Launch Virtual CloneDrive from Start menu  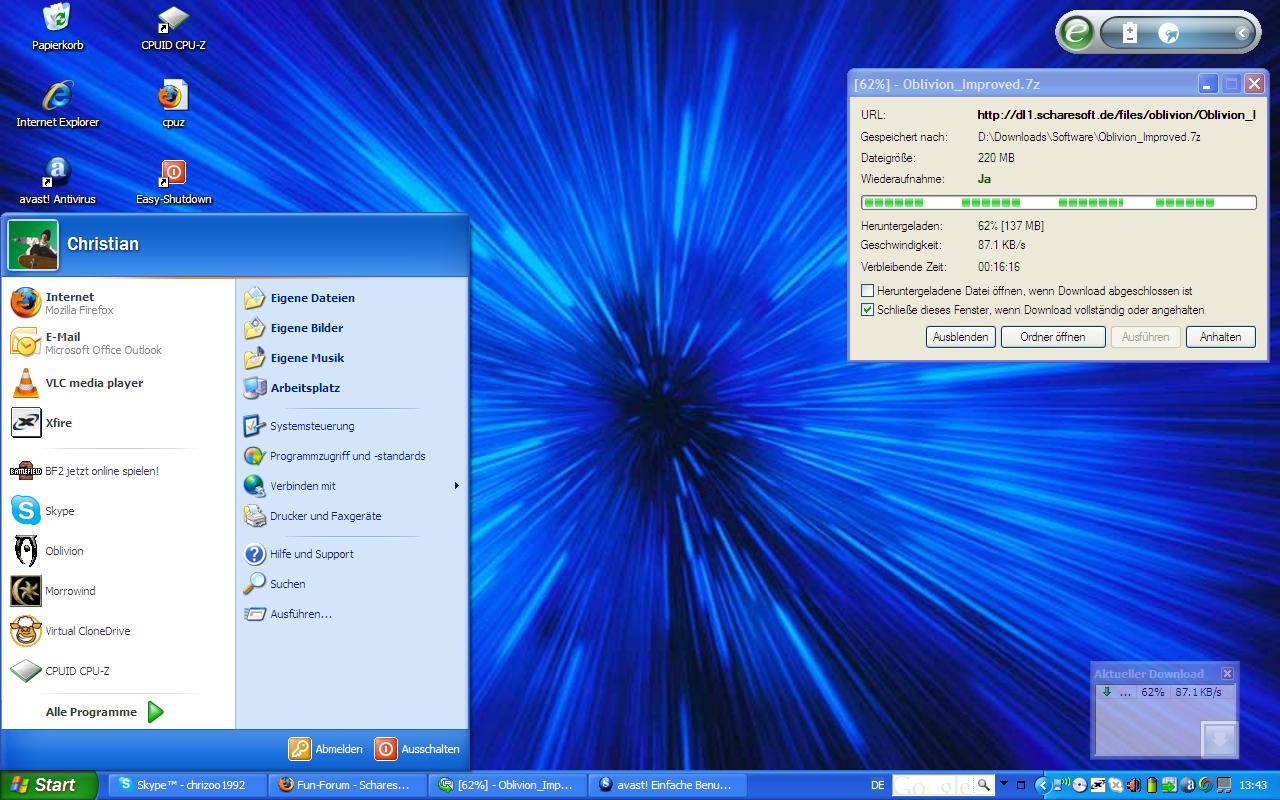pos(87,631)
